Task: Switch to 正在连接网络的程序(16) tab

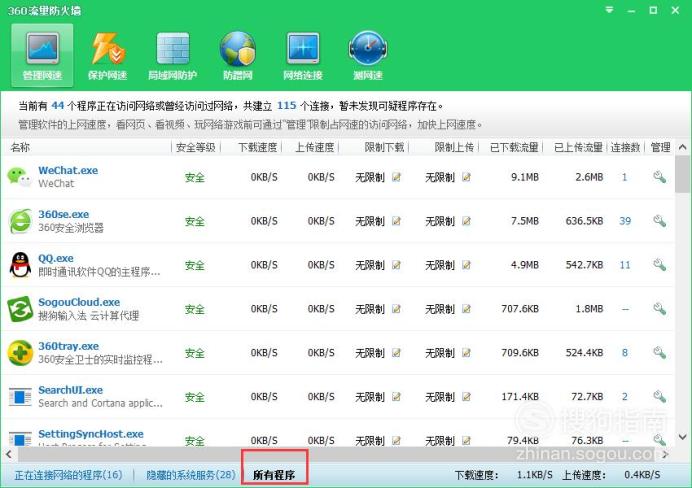Action: 68,475
